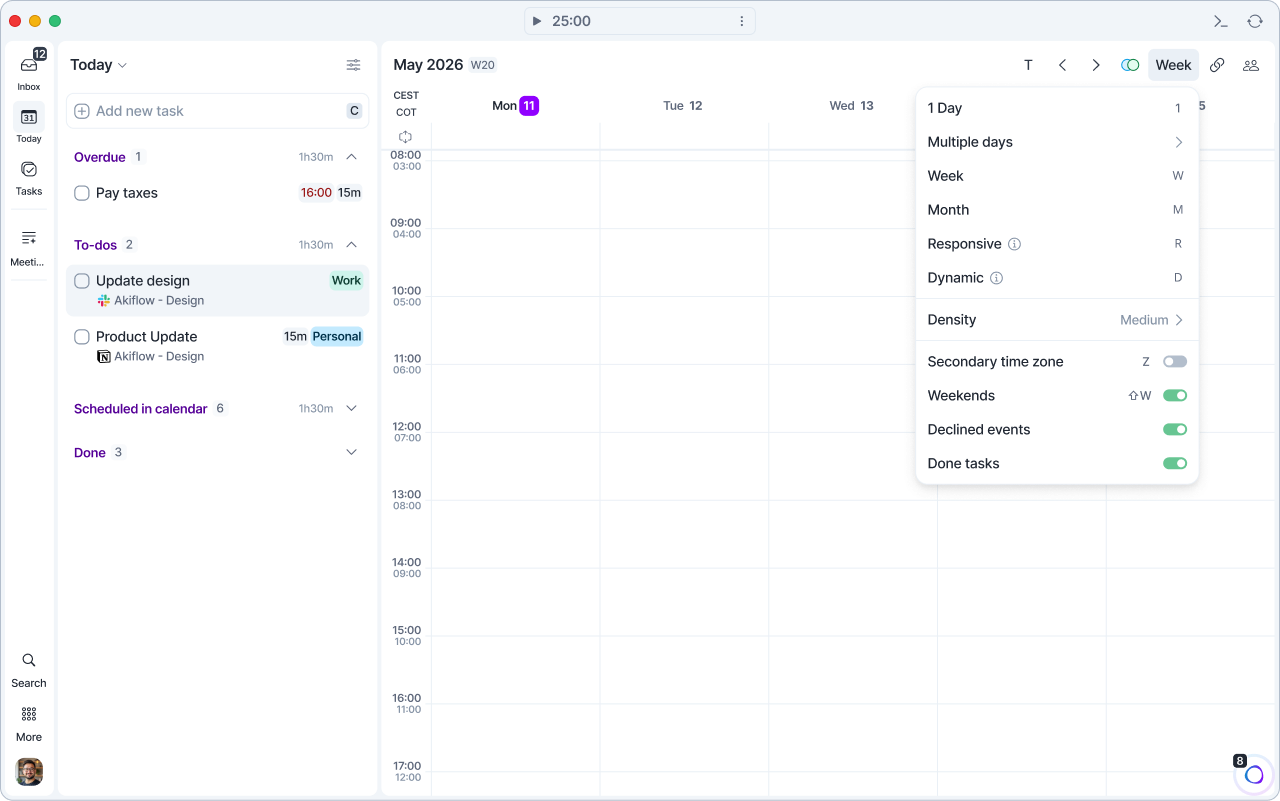Click the 15m duration on Pay taxes
This screenshot has height=801, width=1280.
(349, 193)
